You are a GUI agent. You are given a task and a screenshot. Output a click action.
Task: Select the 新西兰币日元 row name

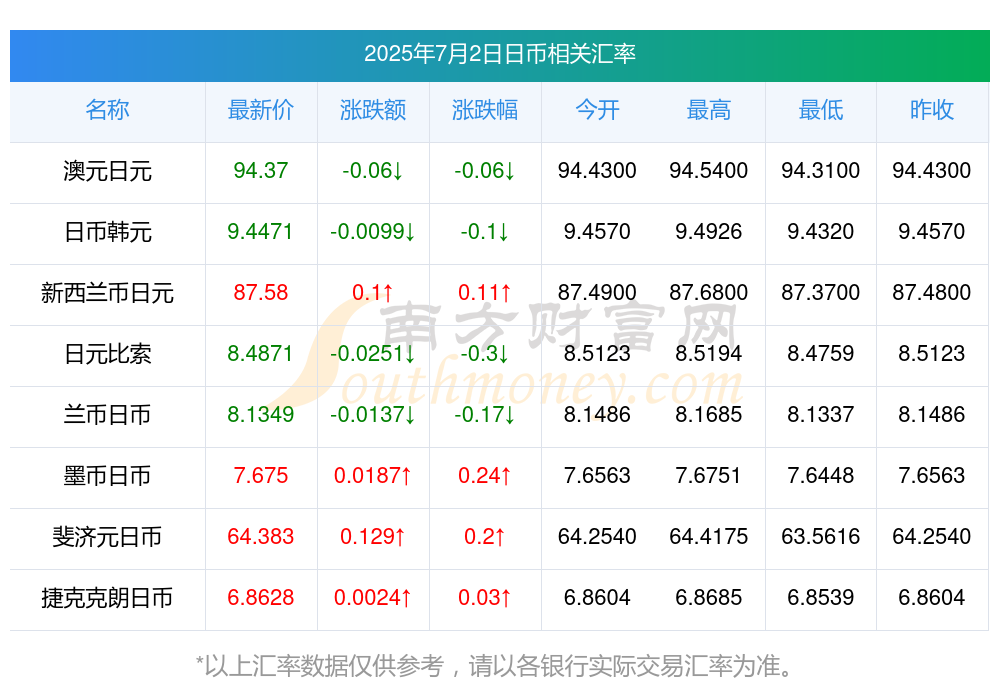click(x=107, y=293)
